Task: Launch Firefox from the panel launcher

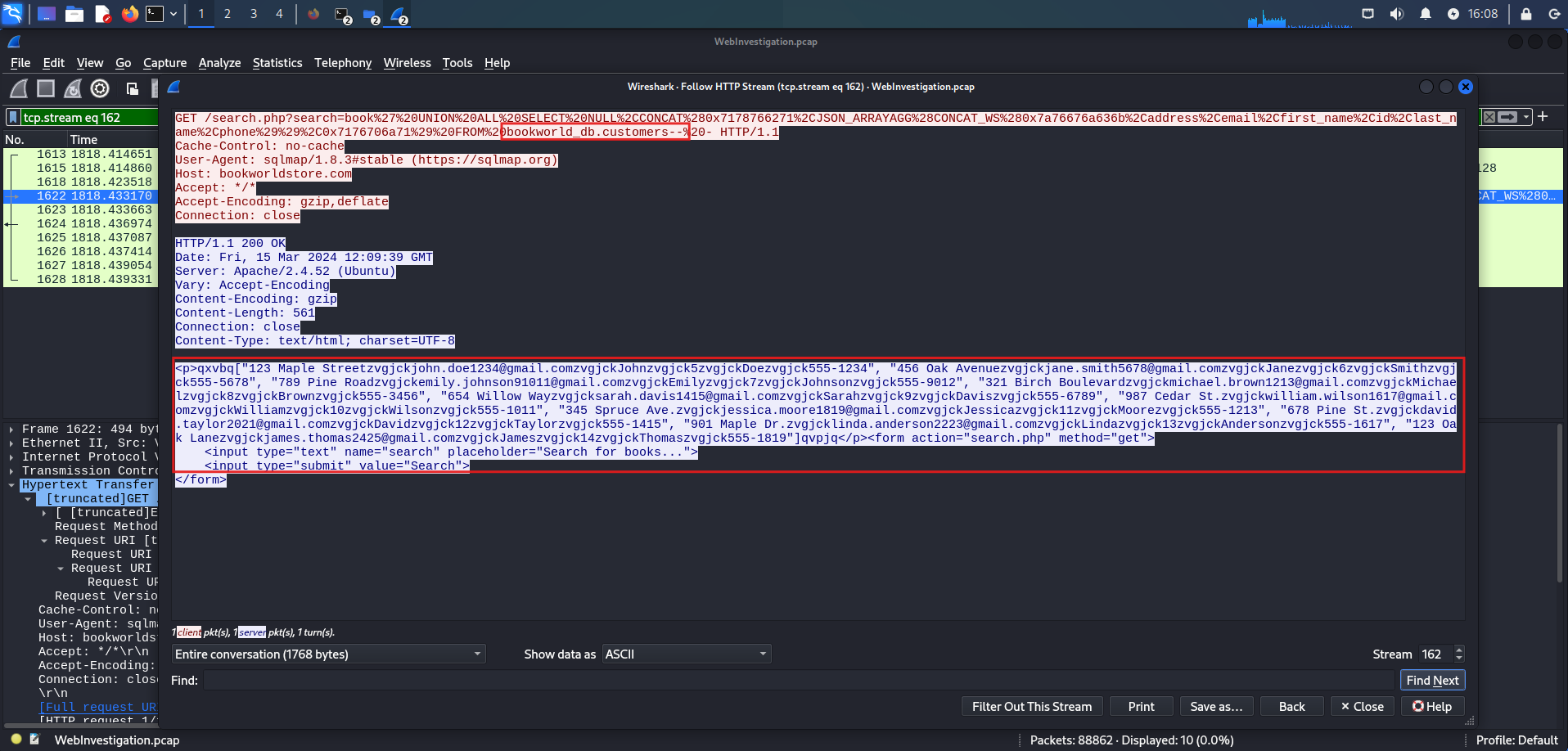Action: click(x=130, y=14)
